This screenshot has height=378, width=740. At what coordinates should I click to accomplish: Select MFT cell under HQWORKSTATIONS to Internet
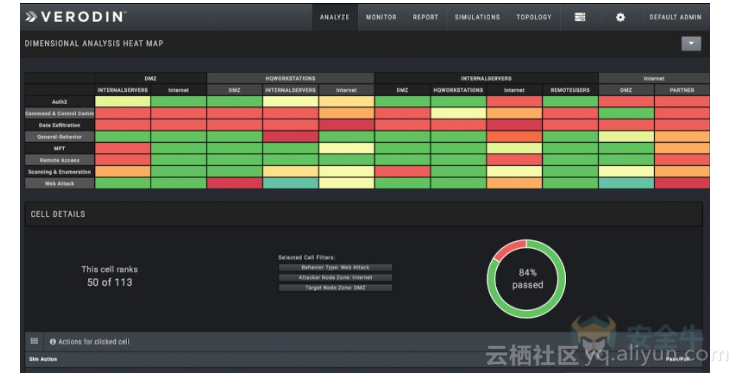pyautogui.click(x=346, y=148)
